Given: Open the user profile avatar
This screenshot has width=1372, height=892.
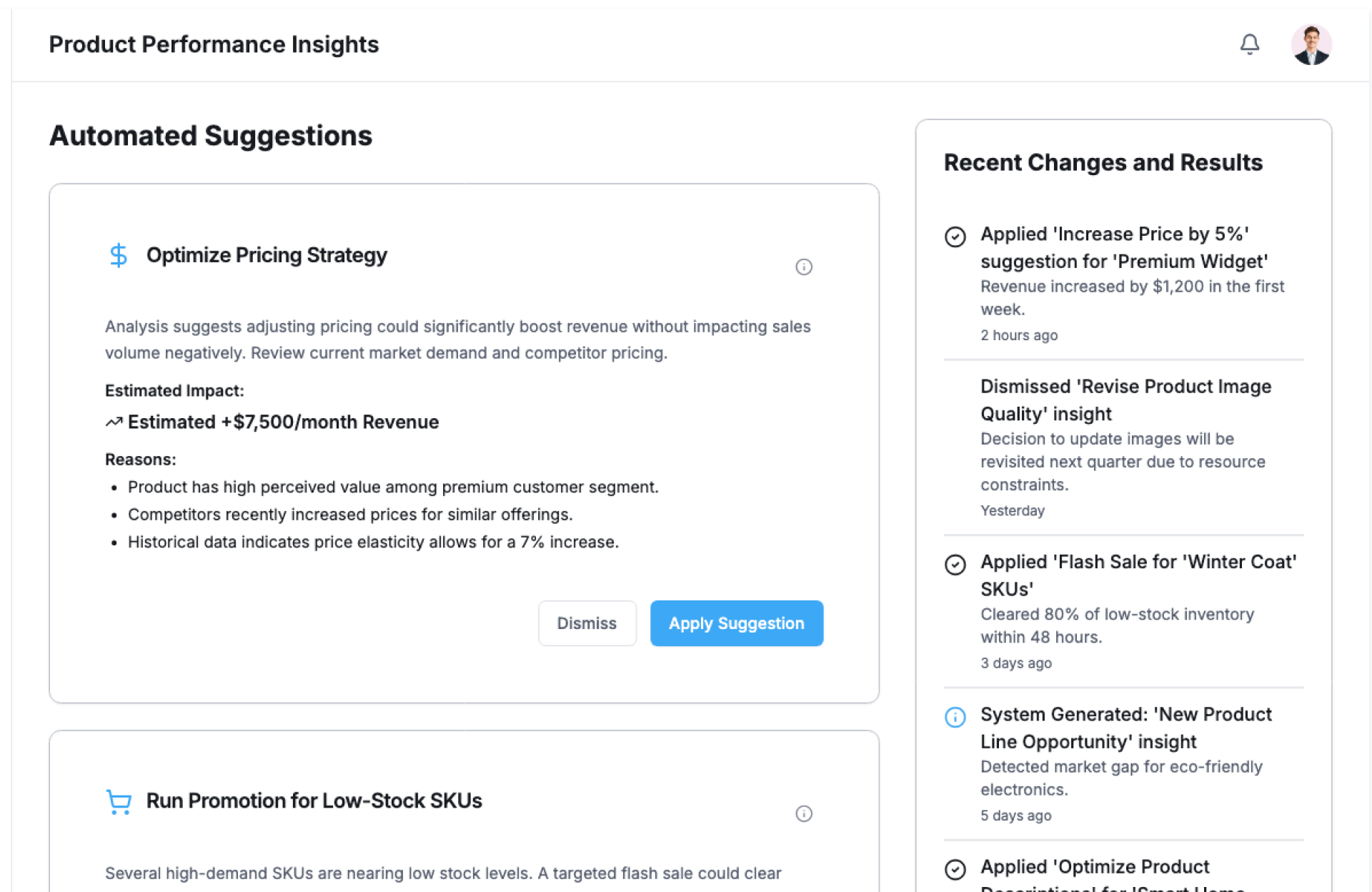Looking at the screenshot, I should pyautogui.click(x=1311, y=44).
